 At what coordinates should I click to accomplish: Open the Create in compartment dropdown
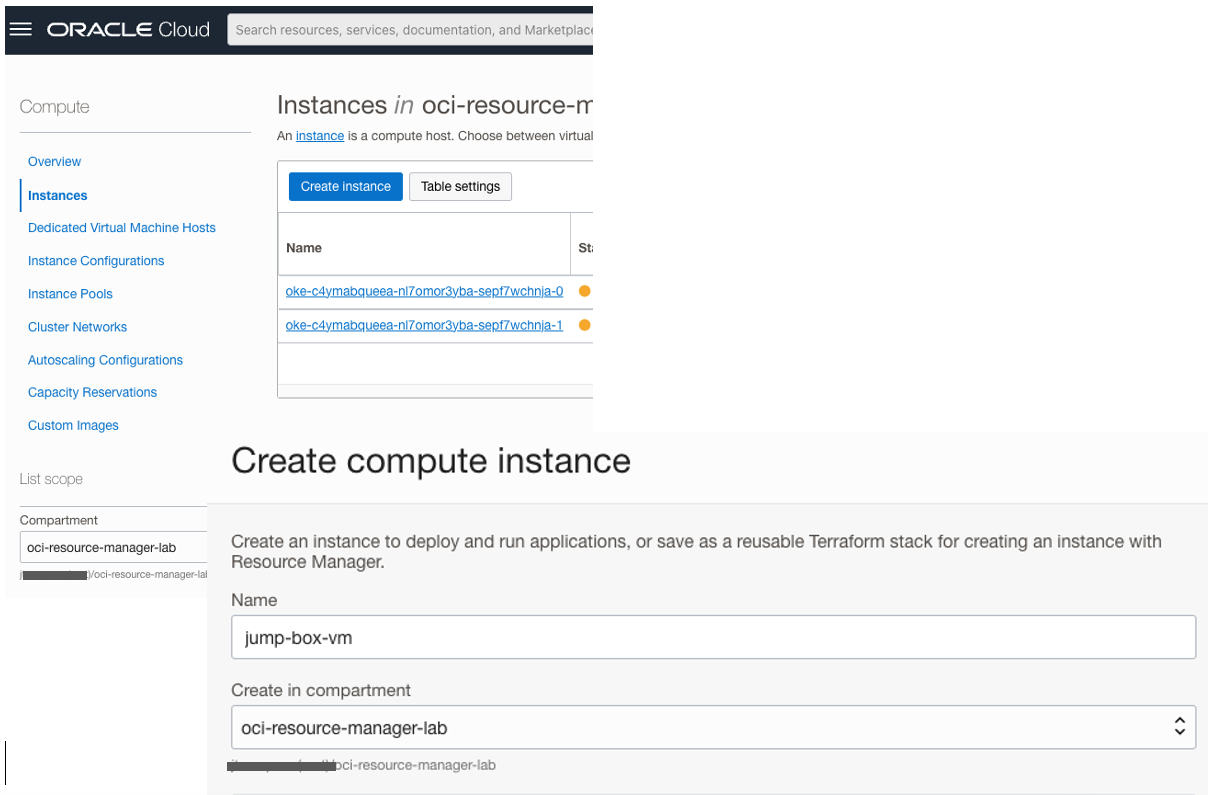tap(713, 727)
